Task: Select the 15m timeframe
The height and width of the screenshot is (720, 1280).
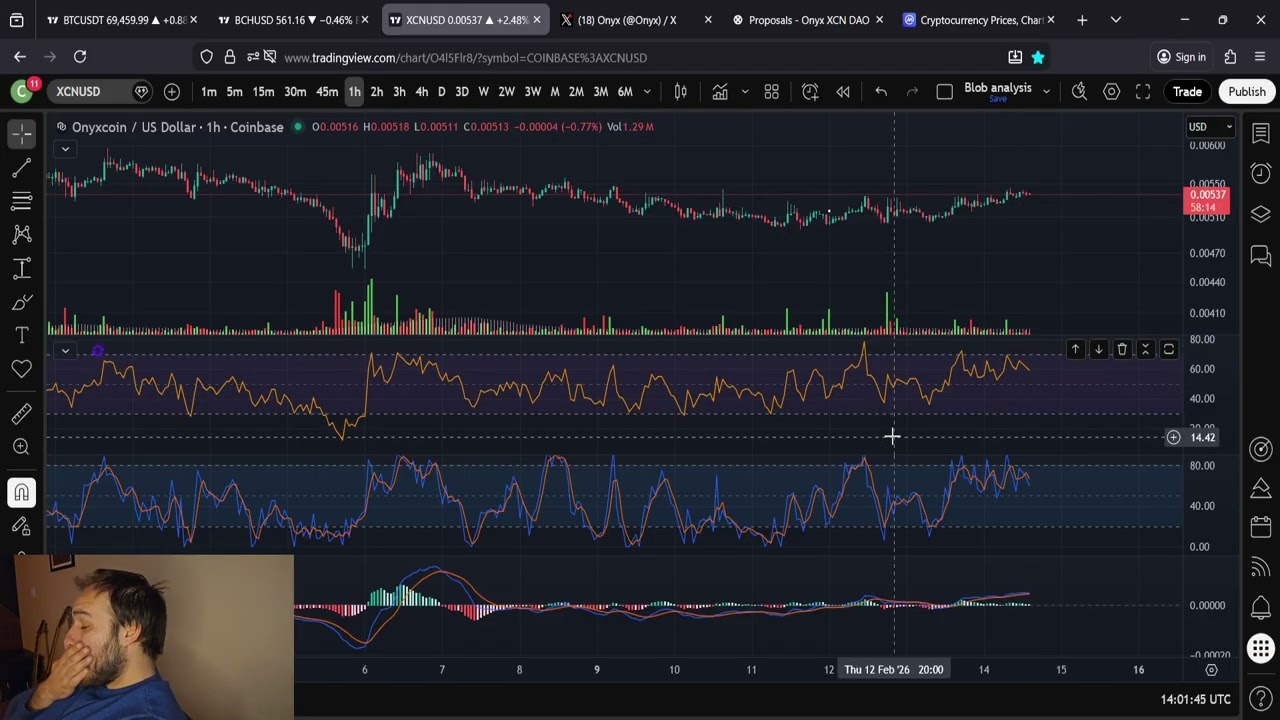Action: (x=263, y=92)
